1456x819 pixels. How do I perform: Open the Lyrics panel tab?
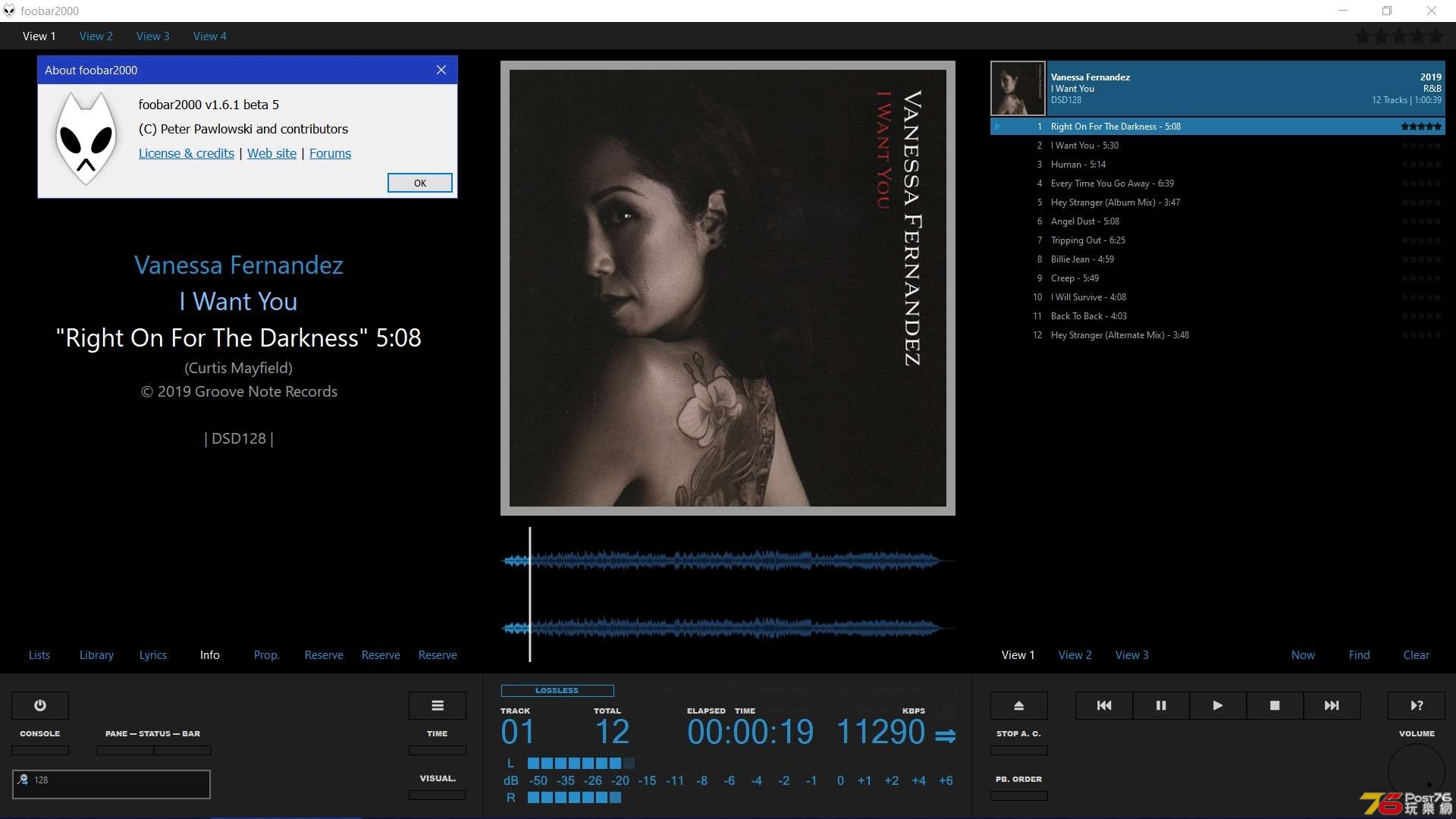153,655
